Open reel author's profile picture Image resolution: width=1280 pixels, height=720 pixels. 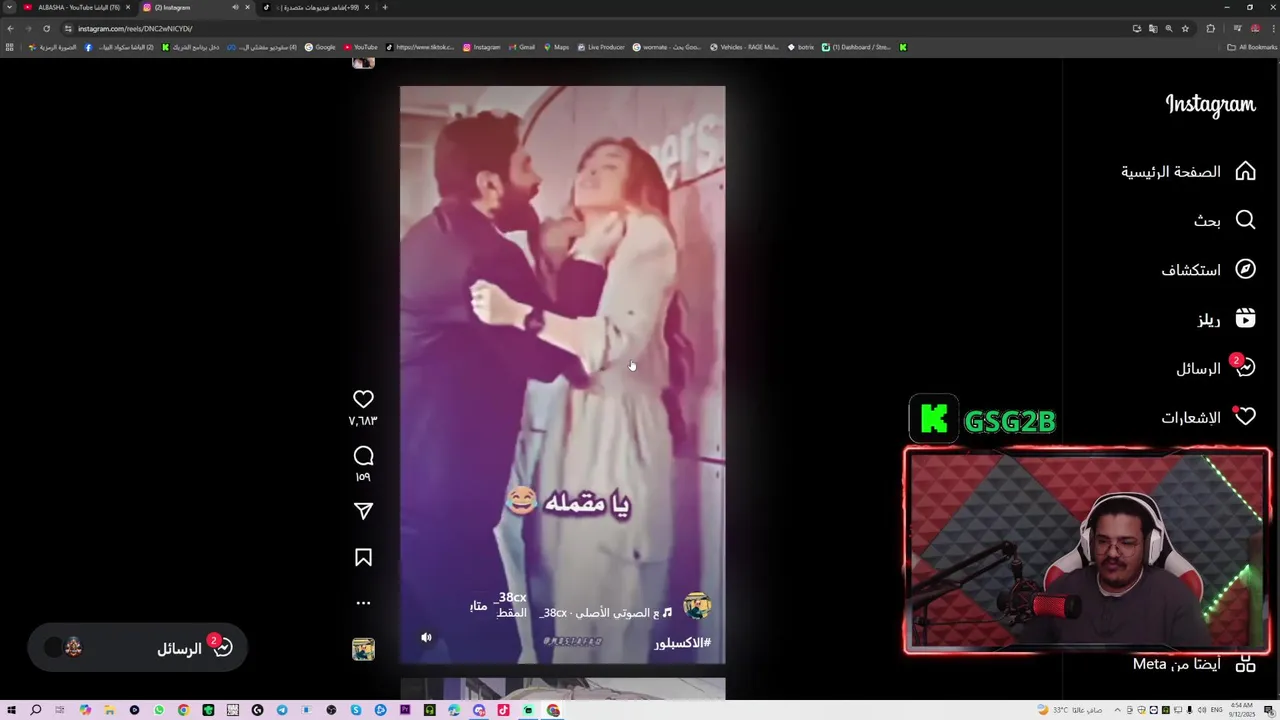697,606
